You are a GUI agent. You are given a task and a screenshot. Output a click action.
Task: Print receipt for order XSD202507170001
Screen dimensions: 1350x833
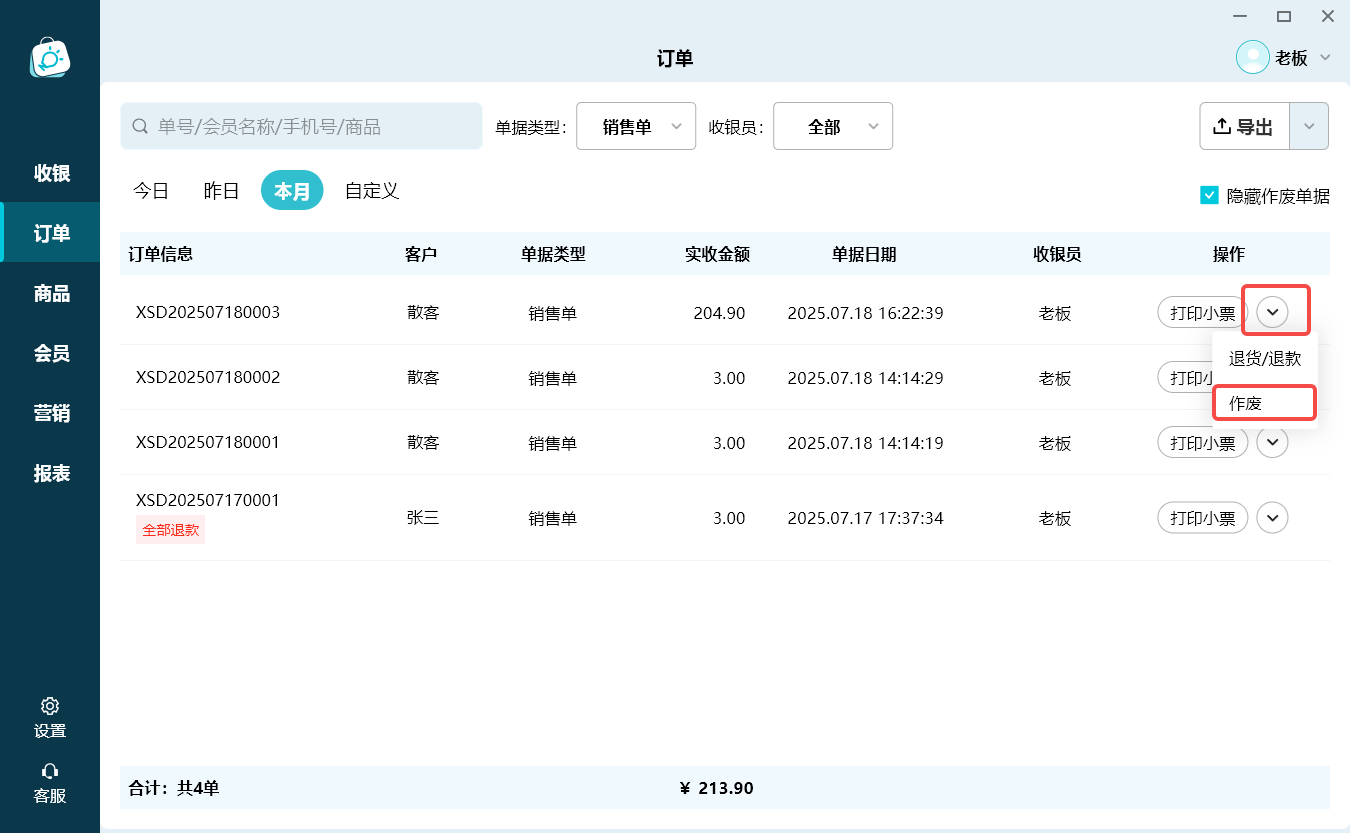(1203, 518)
